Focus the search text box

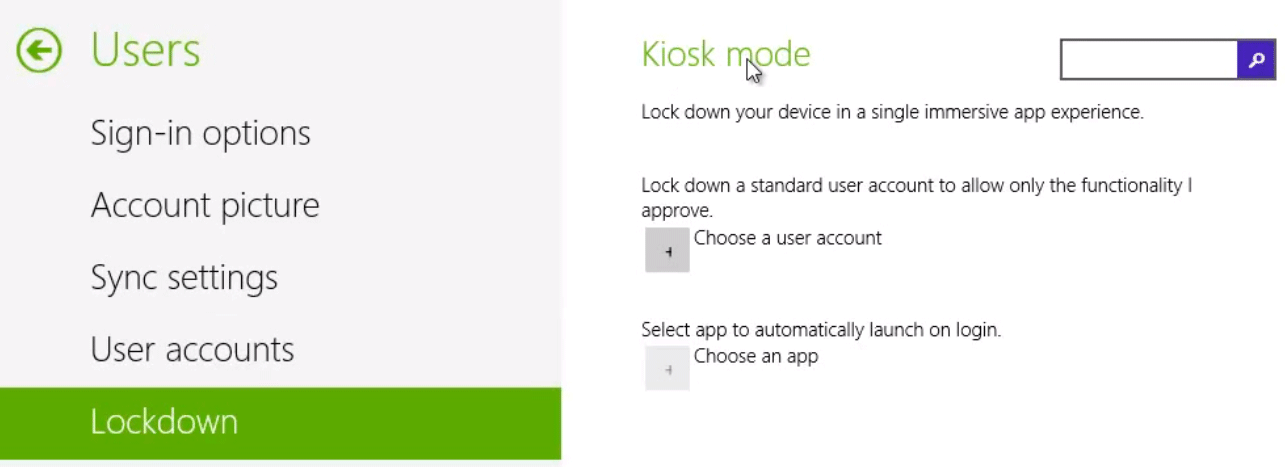(1149, 60)
